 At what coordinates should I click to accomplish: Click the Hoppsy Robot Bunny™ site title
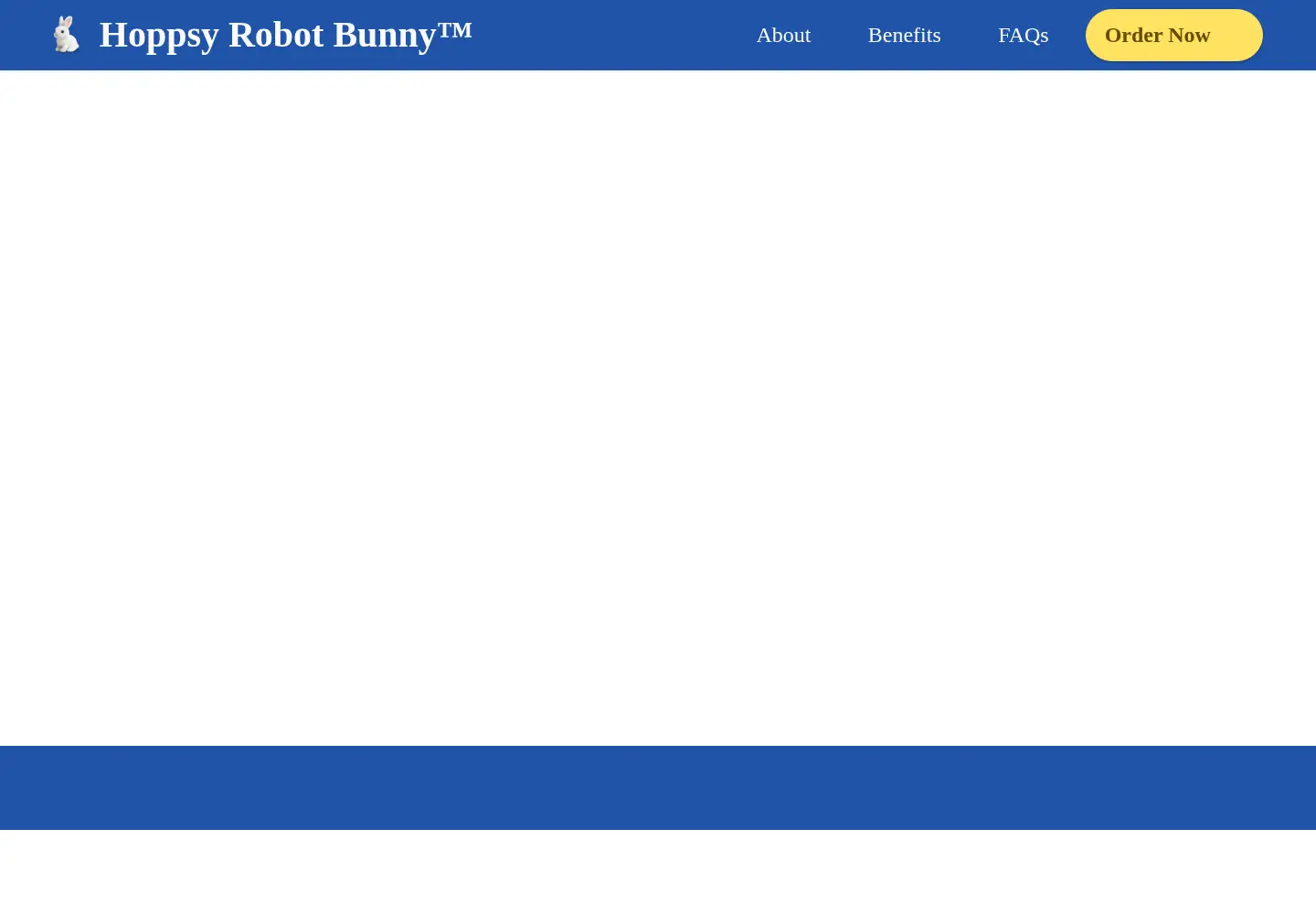(x=285, y=35)
